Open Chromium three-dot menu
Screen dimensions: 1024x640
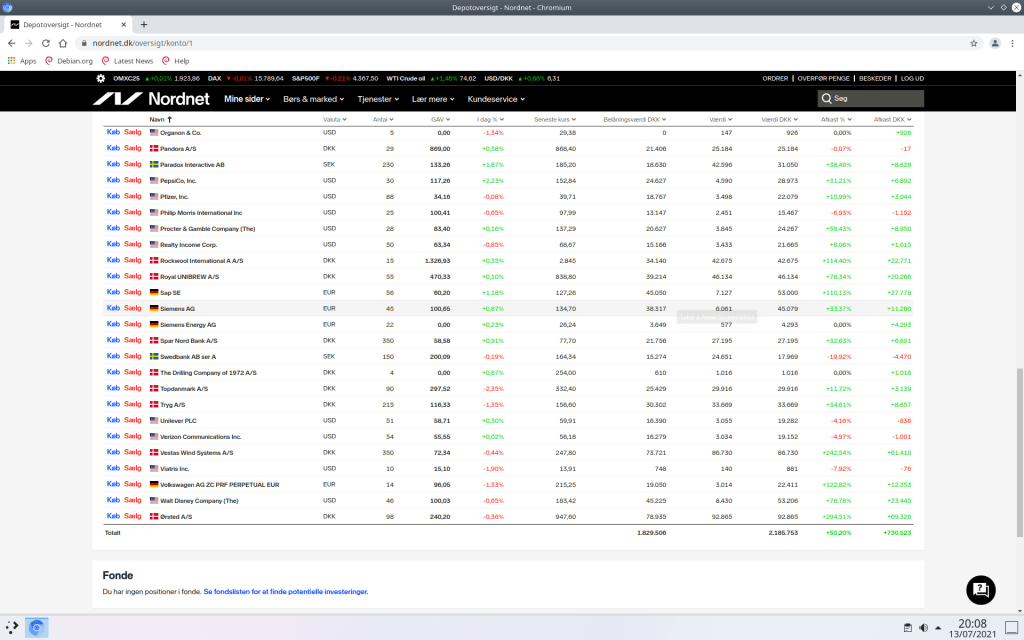(x=1013, y=43)
